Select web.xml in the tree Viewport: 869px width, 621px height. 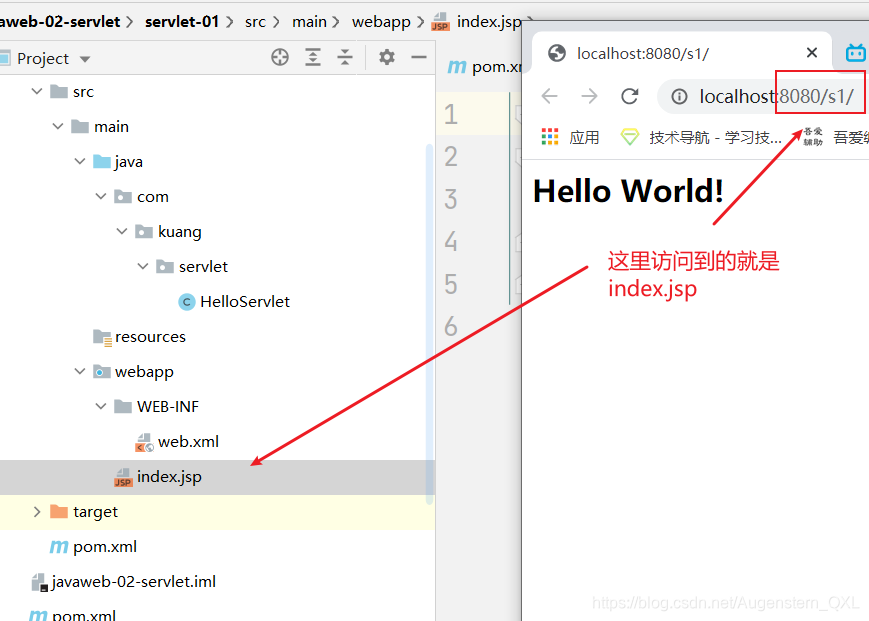tap(177, 442)
